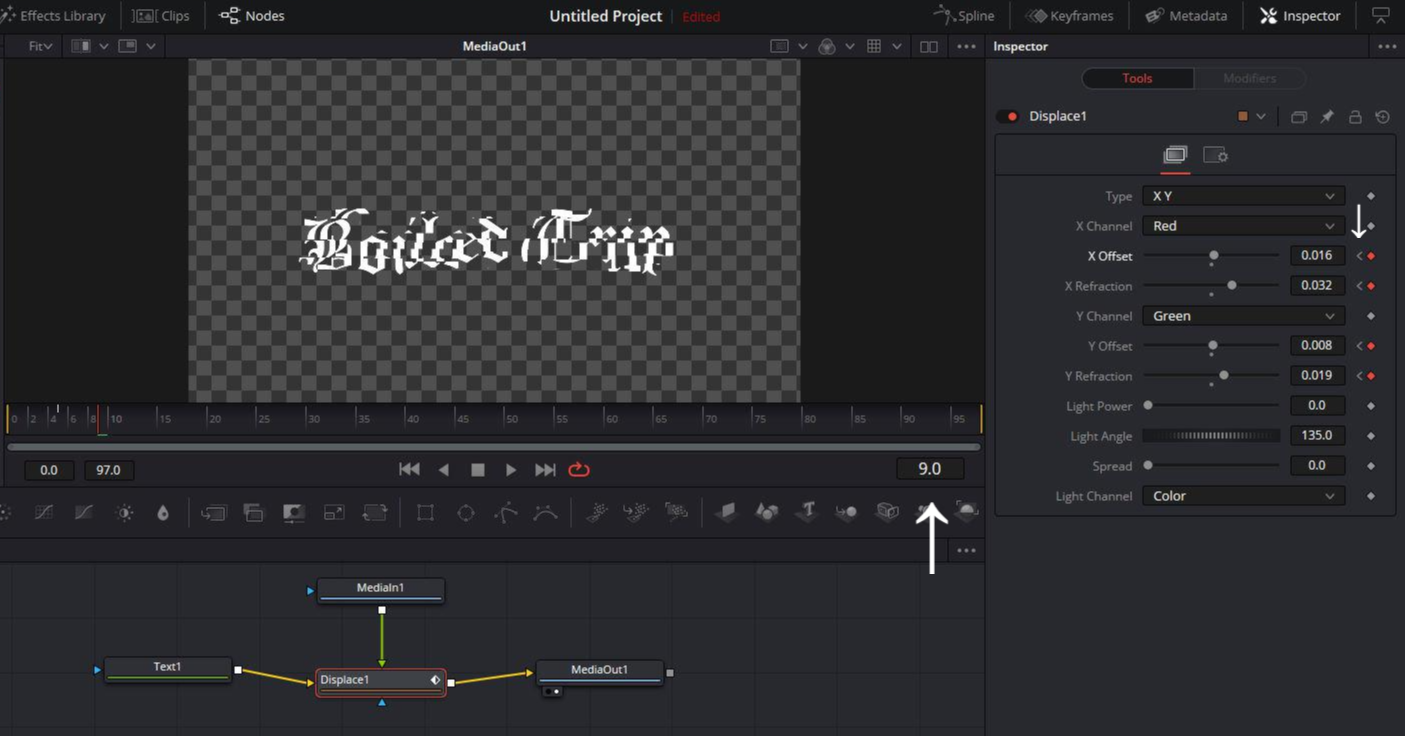The image size is (1405, 736).
Task: Add the Brightness Contrast tool
Action: [x=124, y=512]
